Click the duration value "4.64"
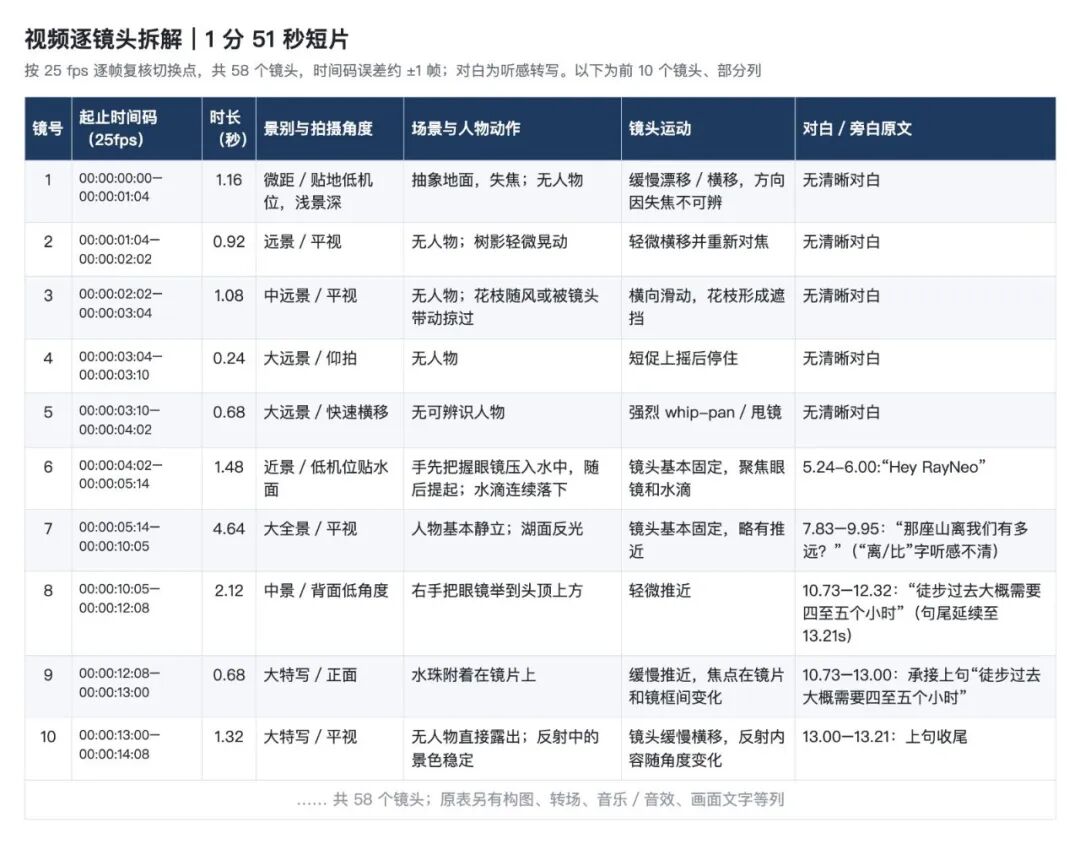This screenshot has height=844, width=1080. click(x=229, y=528)
